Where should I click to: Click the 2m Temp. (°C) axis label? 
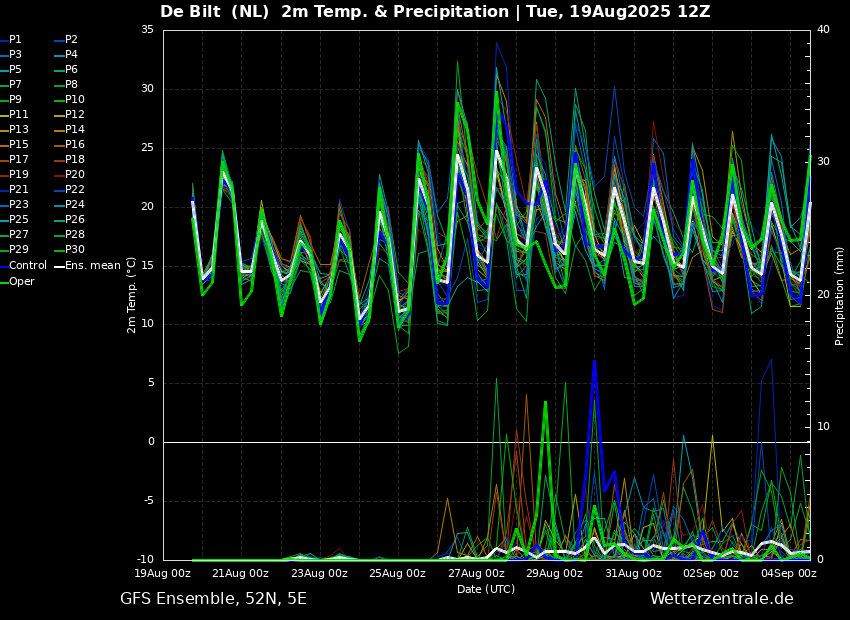point(132,295)
